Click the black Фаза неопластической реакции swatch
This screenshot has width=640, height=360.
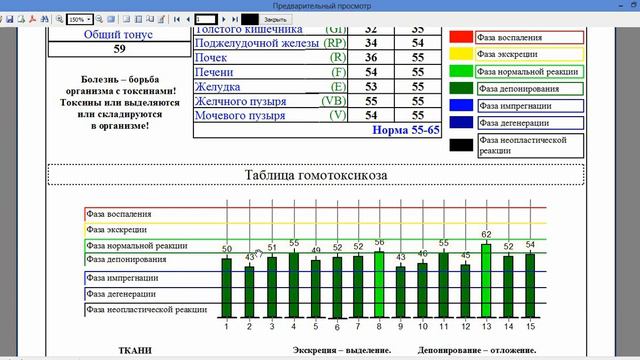click(461, 145)
